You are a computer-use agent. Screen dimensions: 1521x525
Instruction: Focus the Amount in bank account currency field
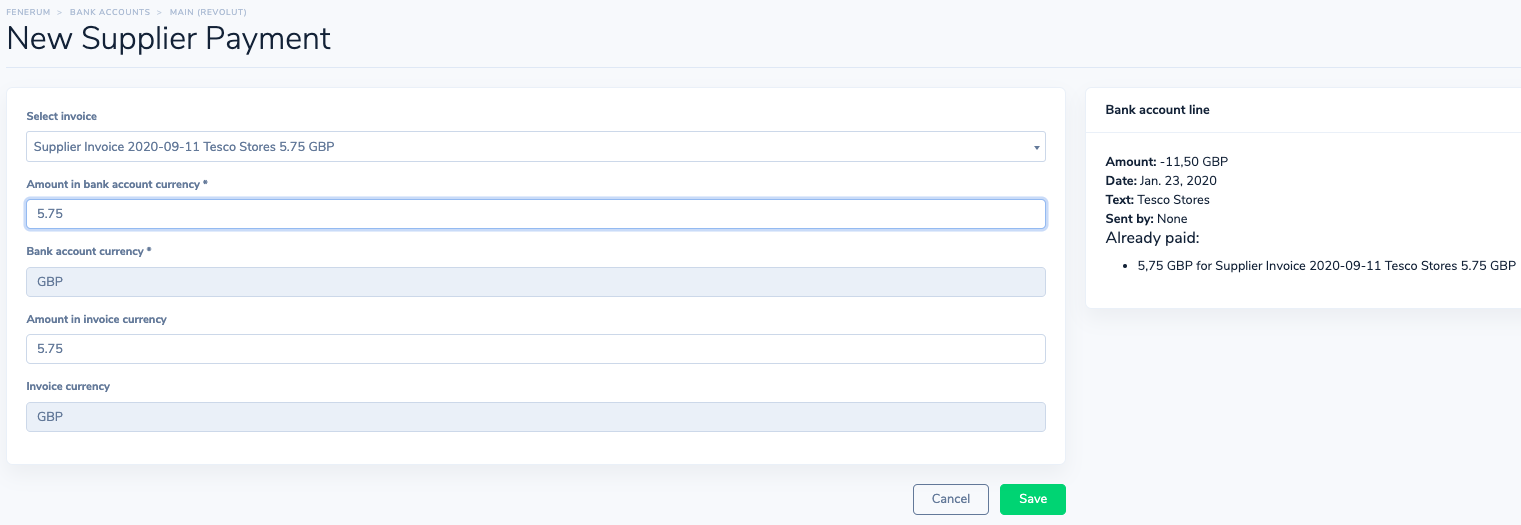tap(535, 214)
